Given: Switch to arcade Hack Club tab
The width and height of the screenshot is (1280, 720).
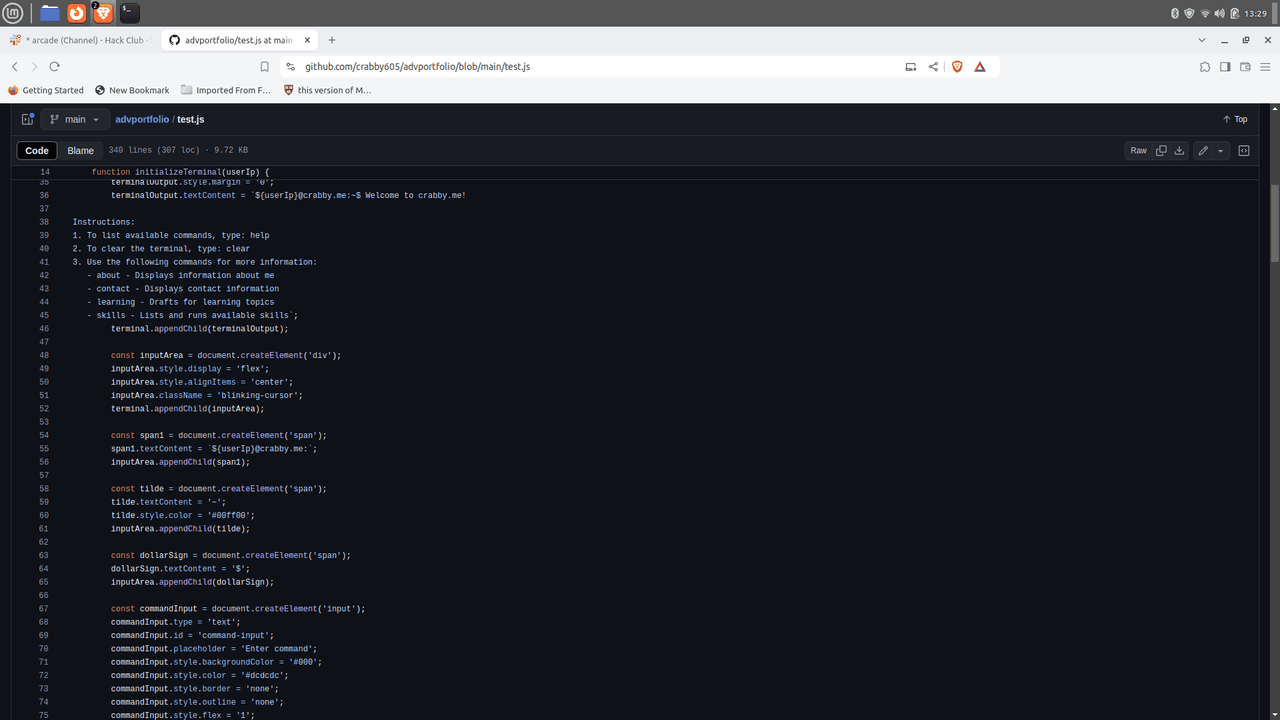Looking at the screenshot, I should click(x=80, y=40).
